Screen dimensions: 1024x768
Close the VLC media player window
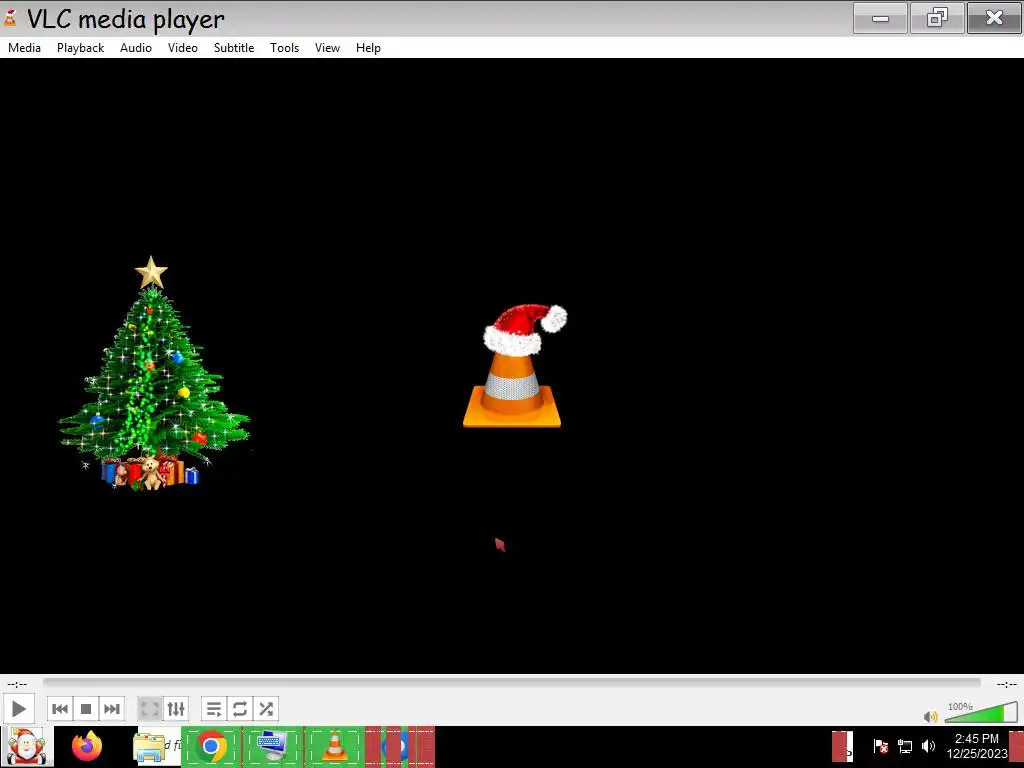pos(994,18)
